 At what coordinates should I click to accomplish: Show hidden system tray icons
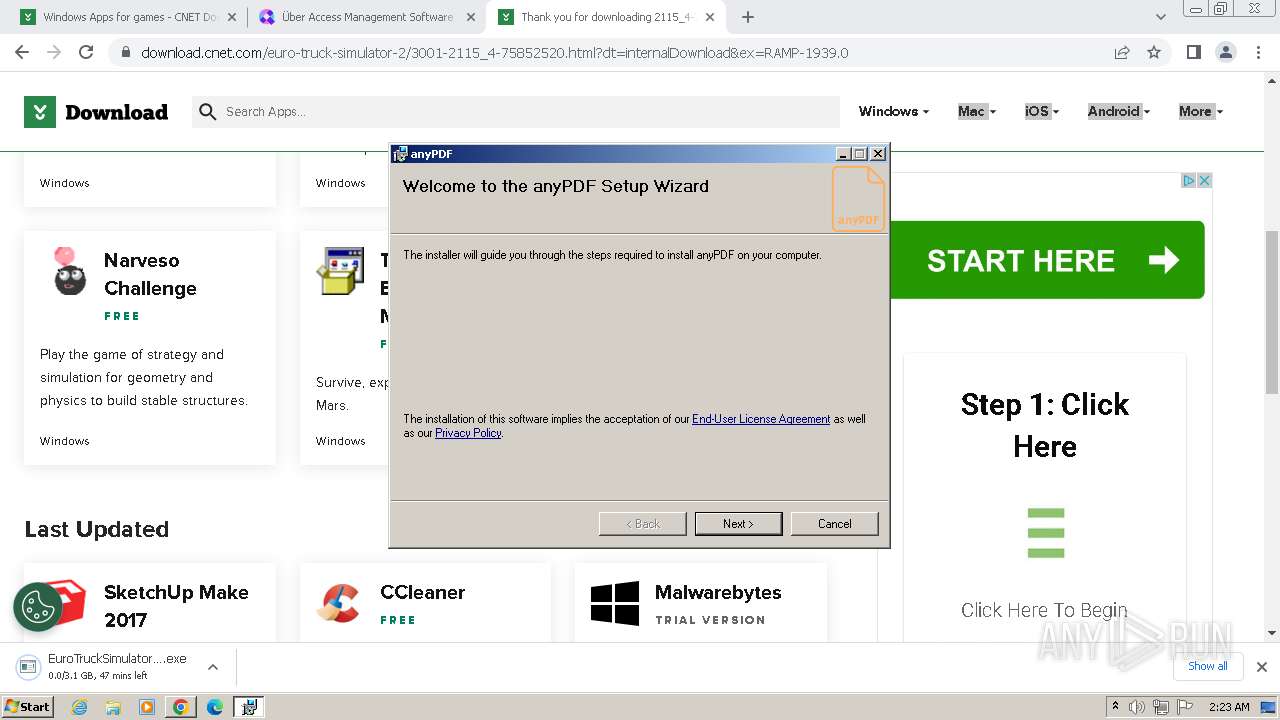[1115, 707]
